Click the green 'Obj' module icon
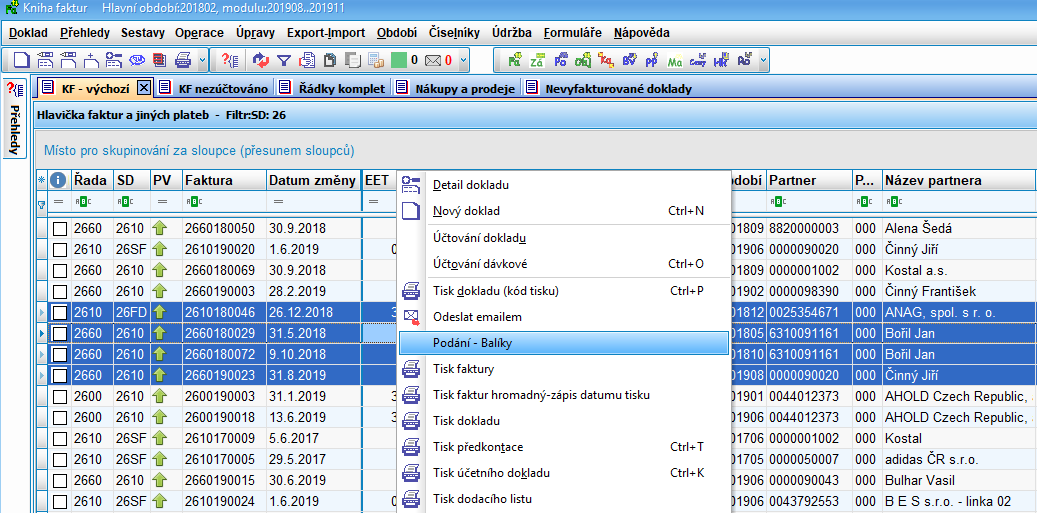Screen dimensions: 1037x513 (583, 60)
